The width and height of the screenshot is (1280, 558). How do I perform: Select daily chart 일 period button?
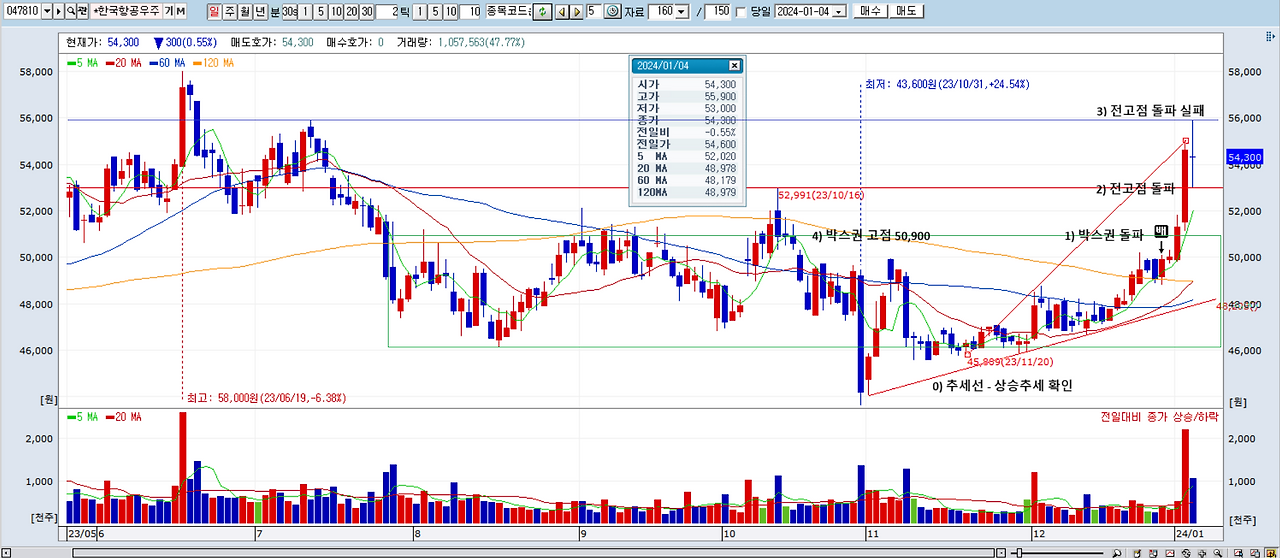pyautogui.click(x=215, y=11)
